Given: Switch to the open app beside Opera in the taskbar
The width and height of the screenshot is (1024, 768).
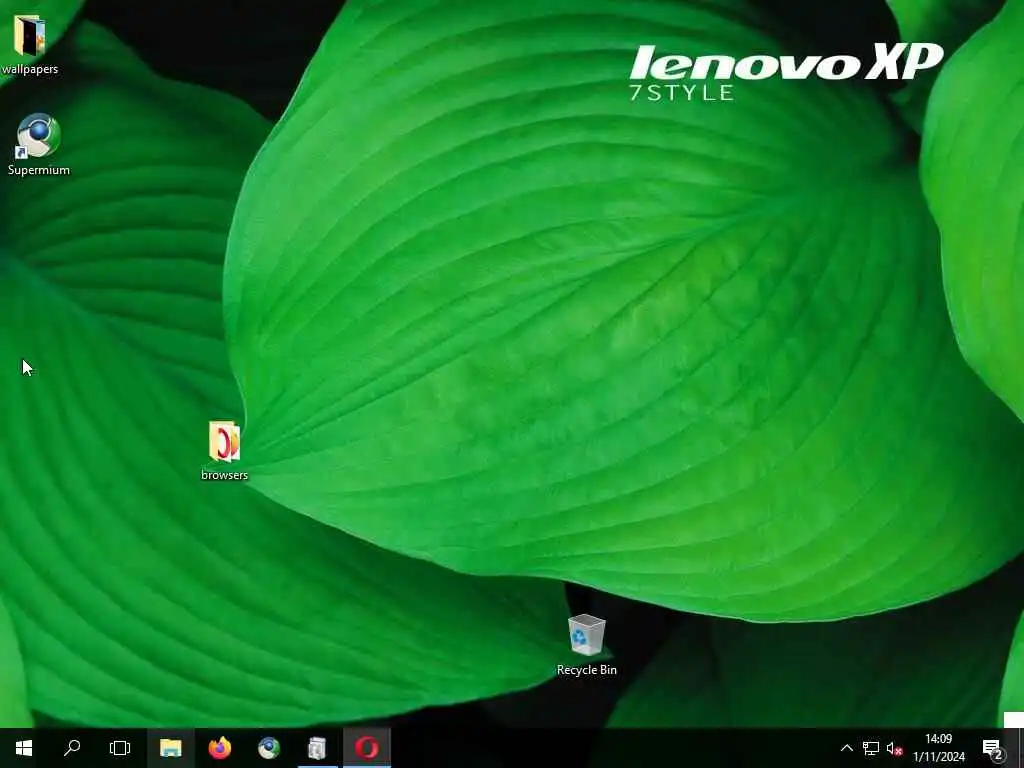Looking at the screenshot, I should tap(317, 748).
